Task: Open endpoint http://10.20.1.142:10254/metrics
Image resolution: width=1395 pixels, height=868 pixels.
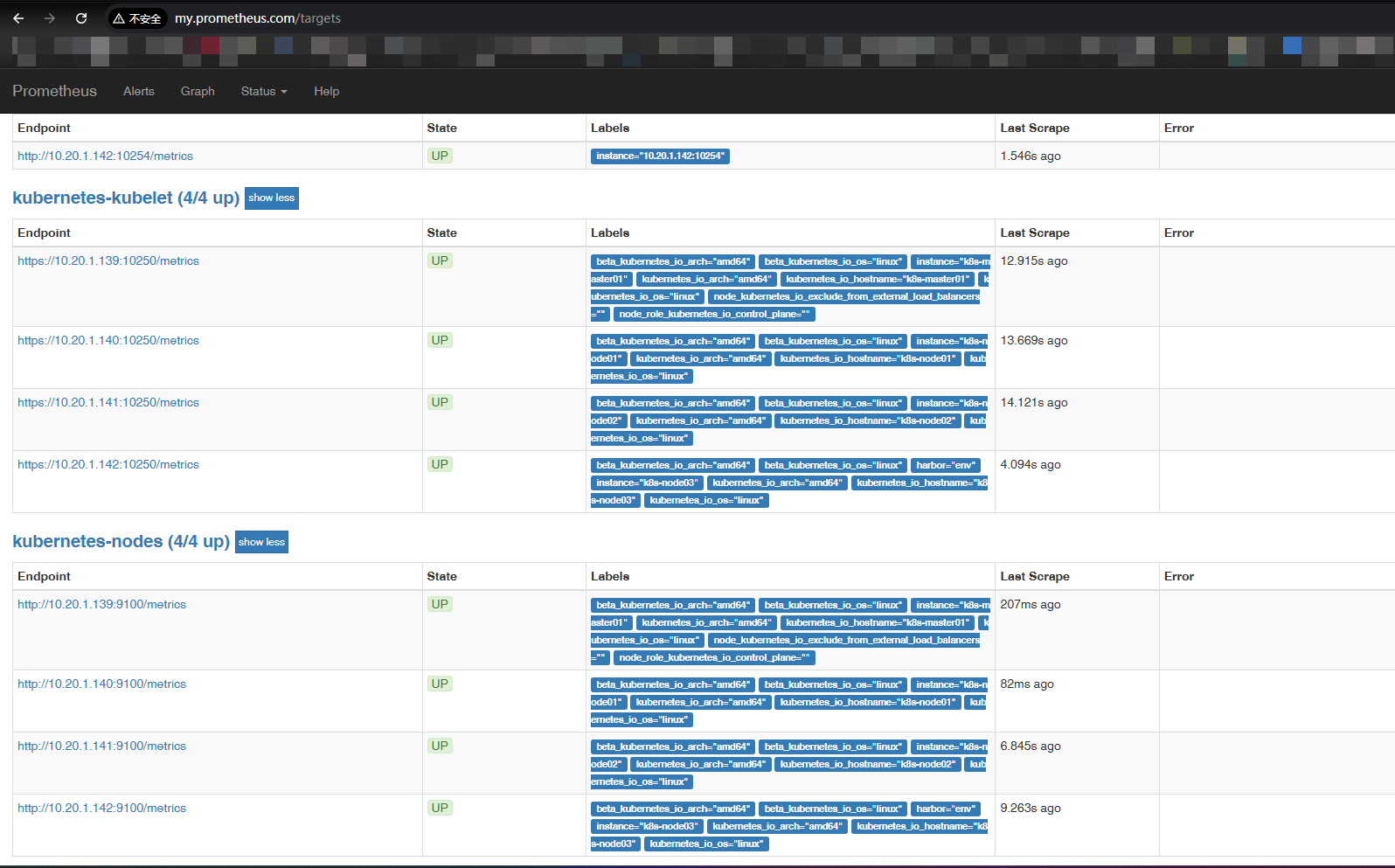Action: tap(105, 156)
